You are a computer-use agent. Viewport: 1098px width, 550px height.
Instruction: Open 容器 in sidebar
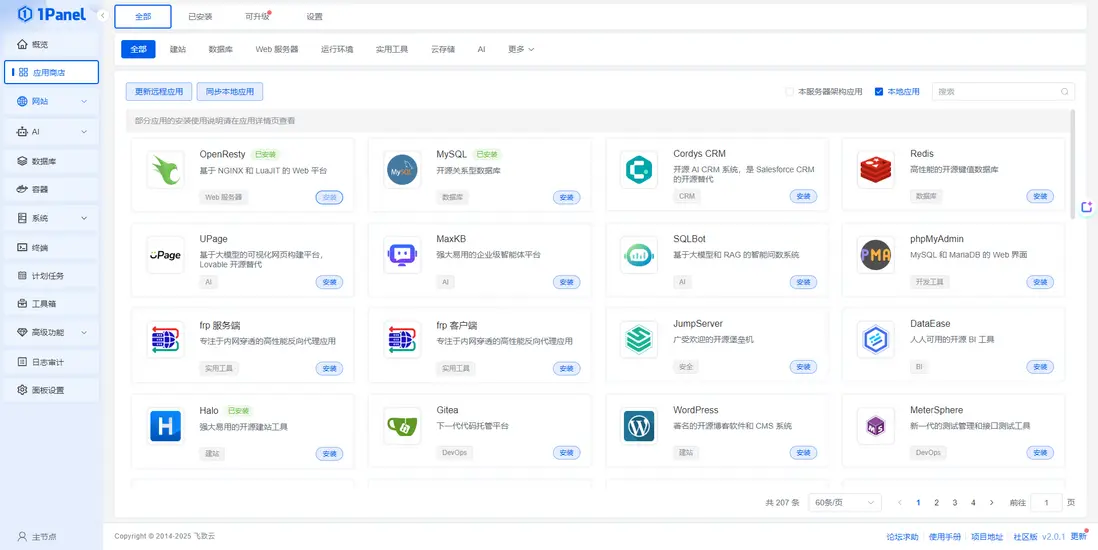pyautogui.click(x=51, y=189)
